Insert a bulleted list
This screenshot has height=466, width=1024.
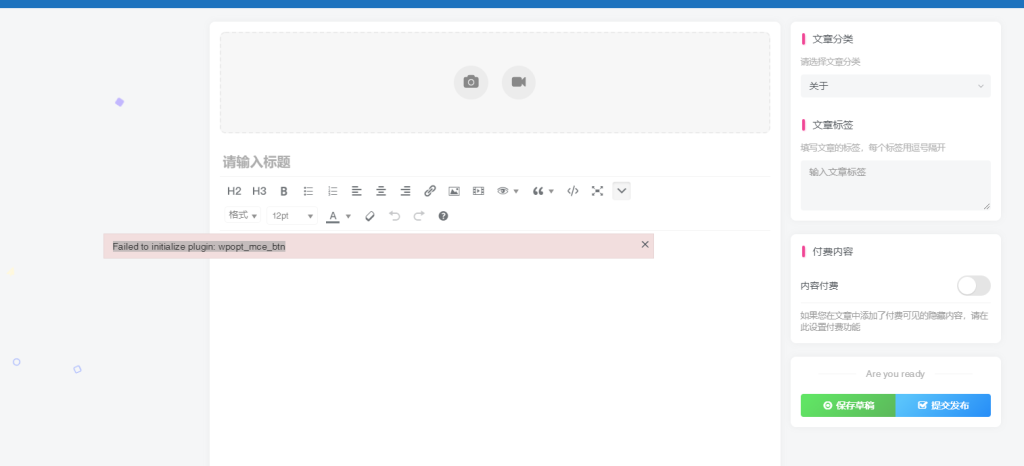(309, 191)
